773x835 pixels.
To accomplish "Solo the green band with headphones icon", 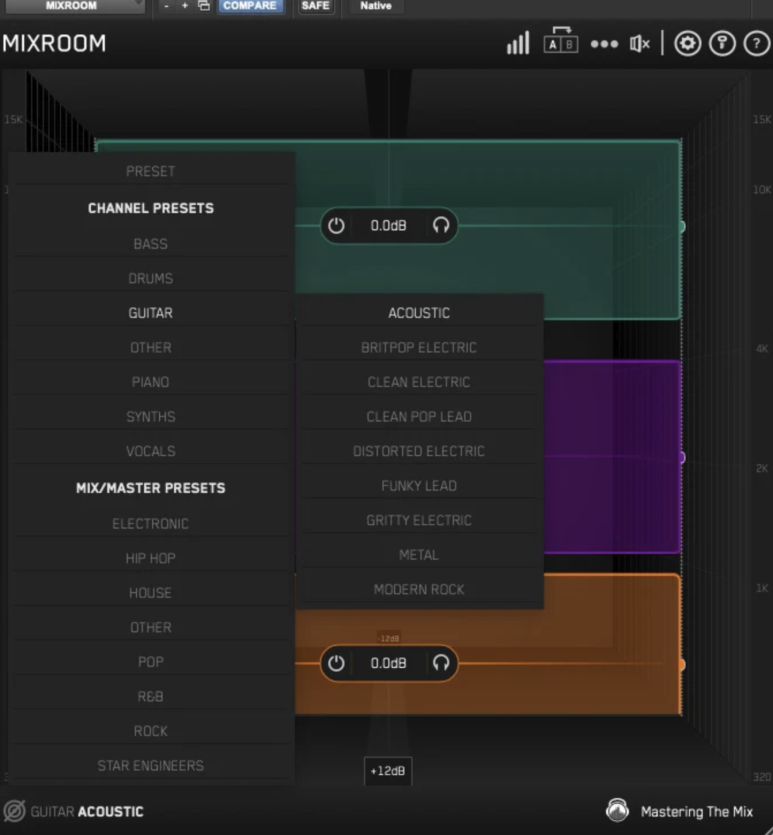I will tap(441, 225).
